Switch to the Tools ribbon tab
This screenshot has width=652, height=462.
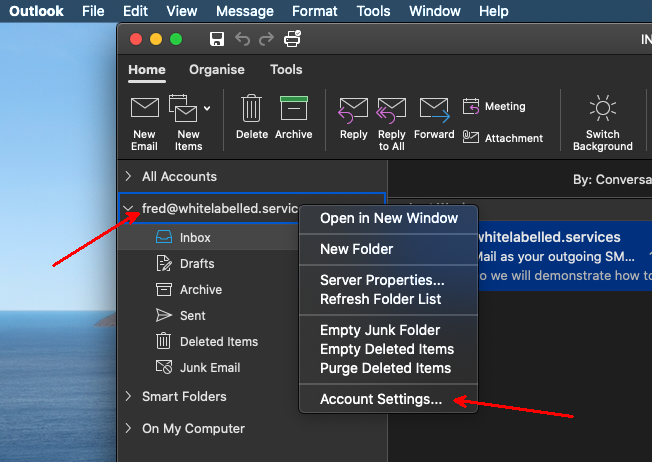click(286, 69)
